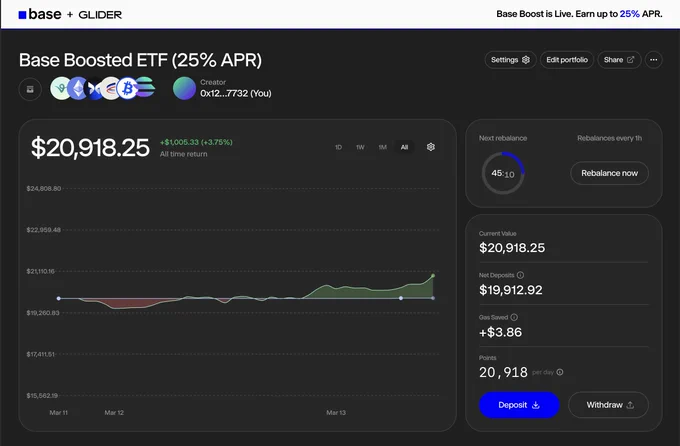Click the latest green chart endpoint
This screenshot has width=680, height=446.
(433, 275)
